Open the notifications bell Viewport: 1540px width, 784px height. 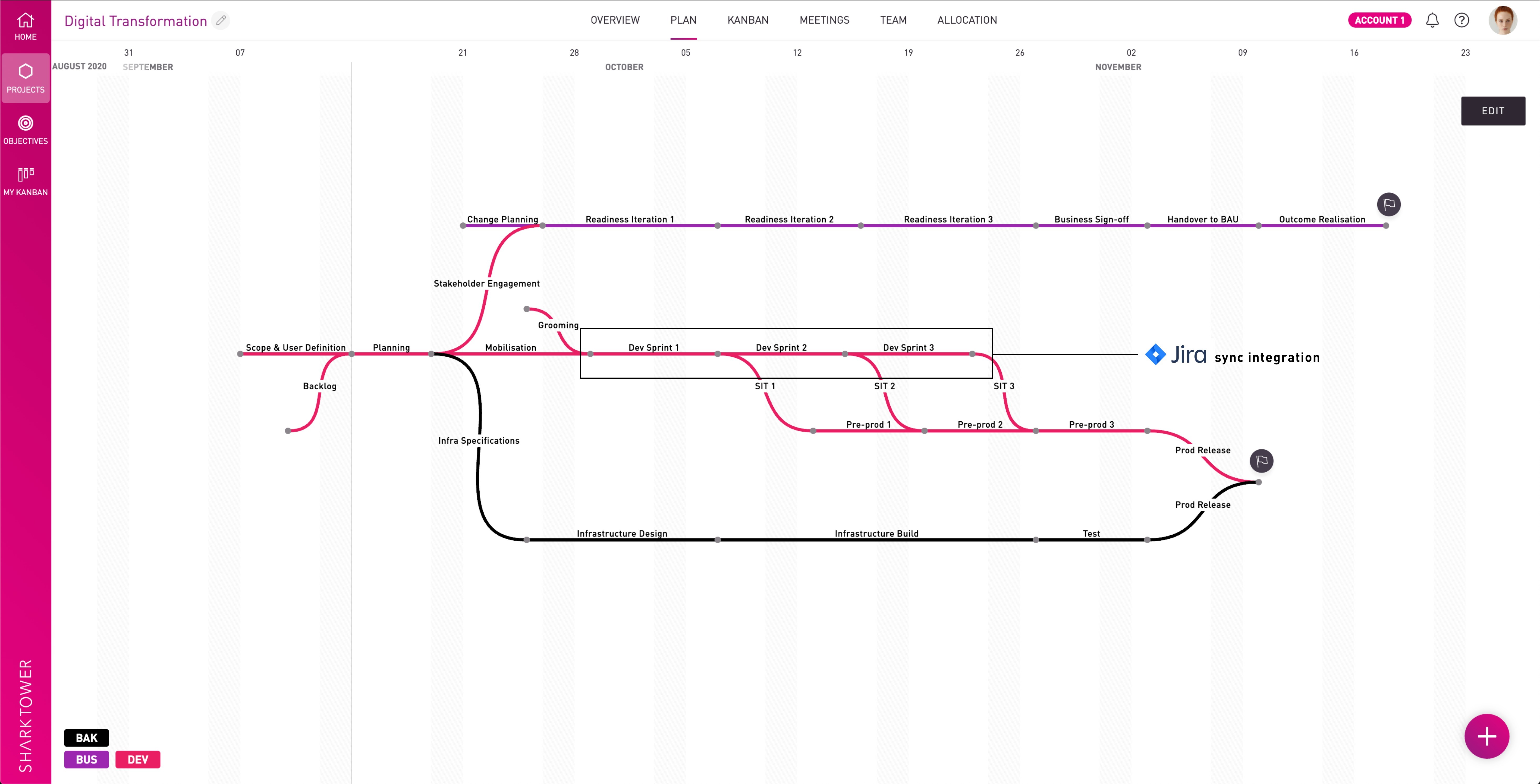click(x=1432, y=20)
